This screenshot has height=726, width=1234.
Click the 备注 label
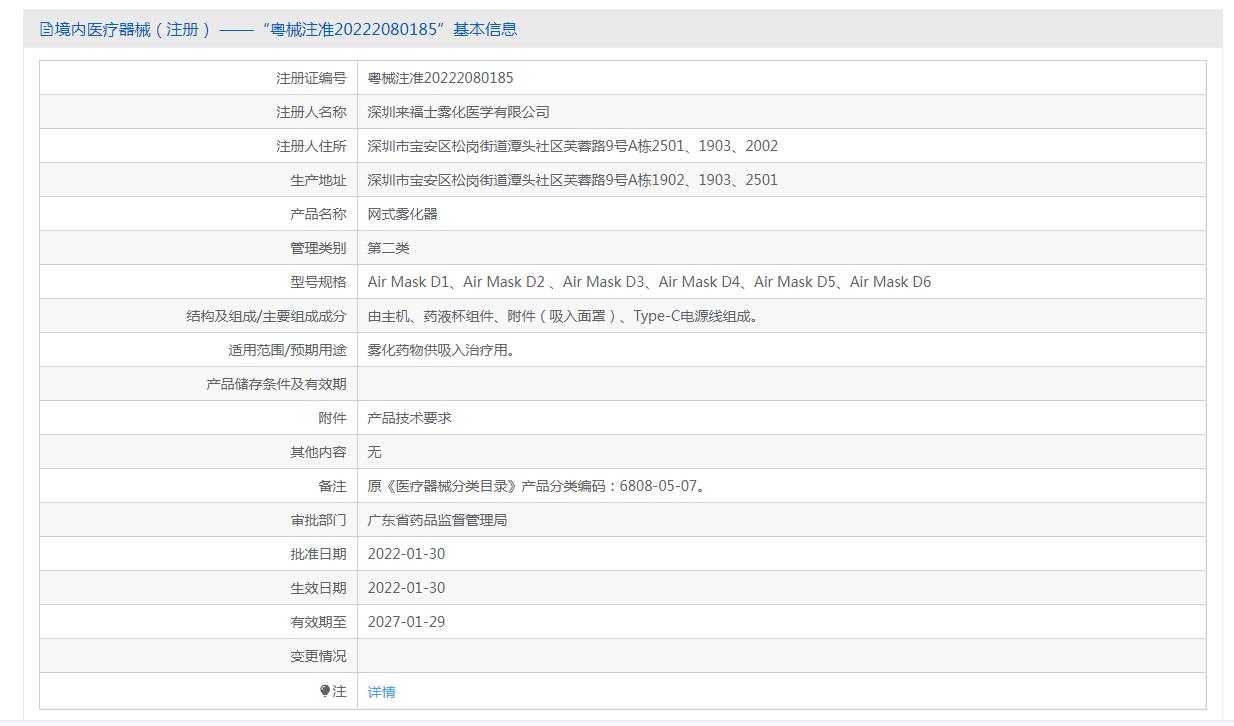332,486
